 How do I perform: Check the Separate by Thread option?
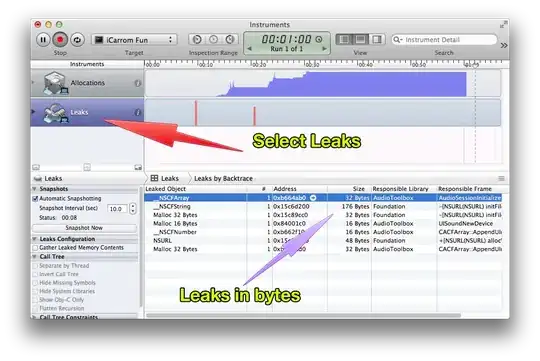(x=35, y=266)
